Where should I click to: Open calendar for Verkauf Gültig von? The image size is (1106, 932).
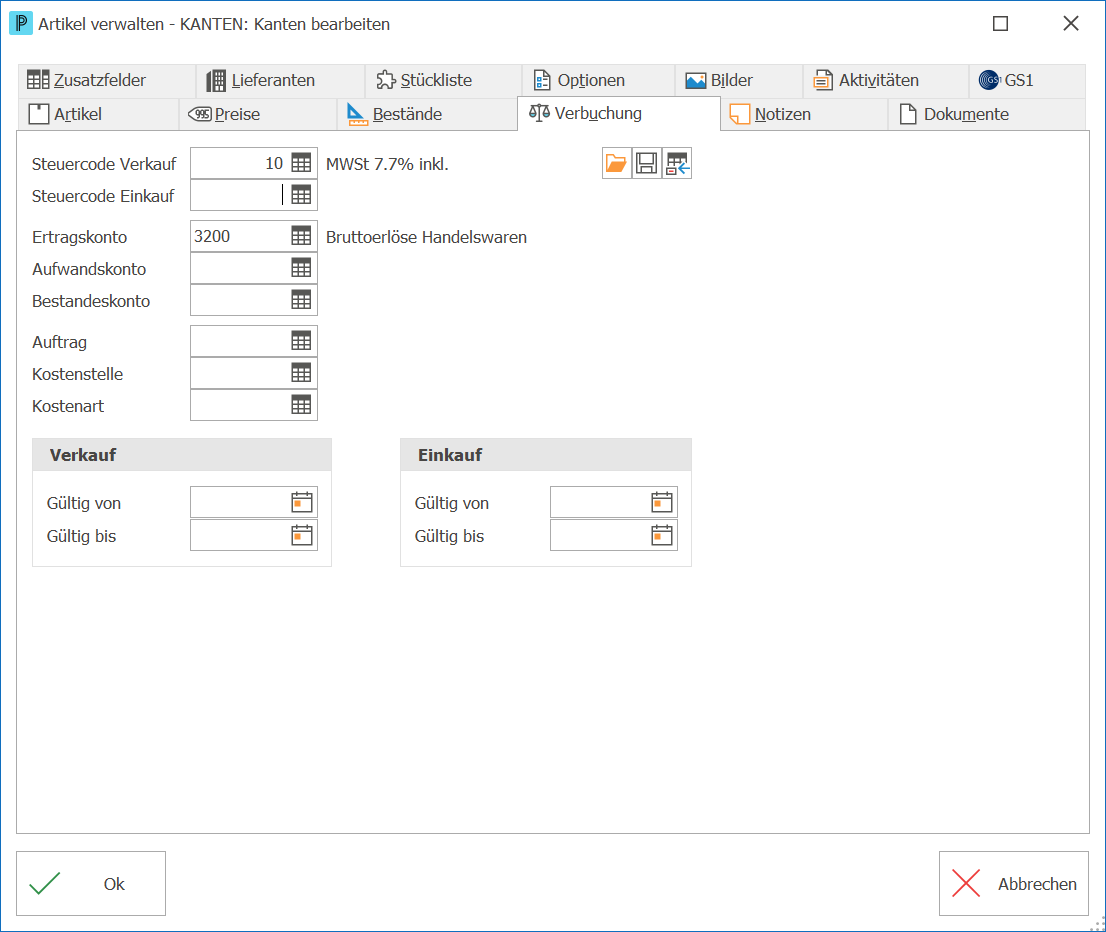(x=302, y=502)
